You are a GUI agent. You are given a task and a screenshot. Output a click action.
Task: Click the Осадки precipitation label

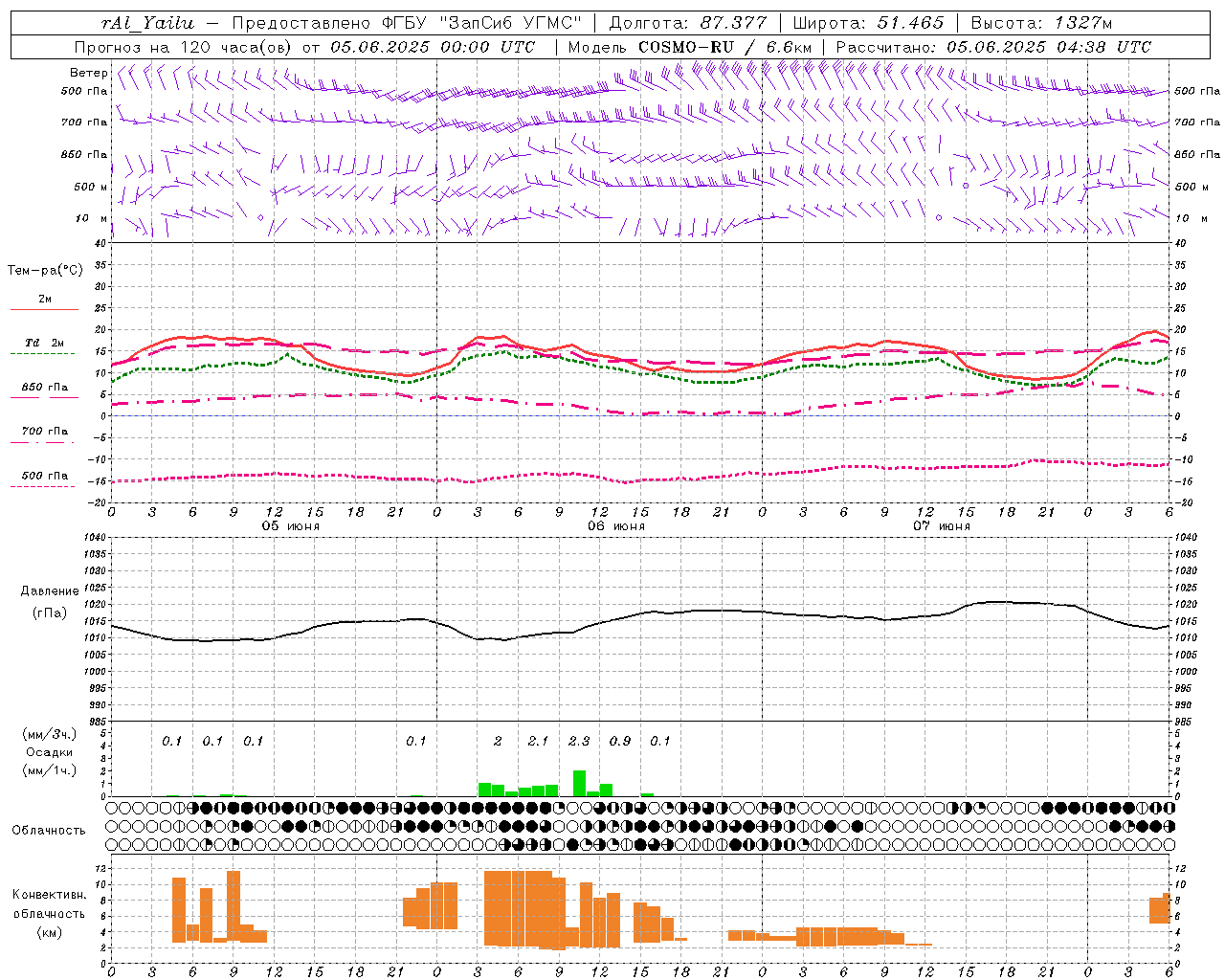click(50, 752)
